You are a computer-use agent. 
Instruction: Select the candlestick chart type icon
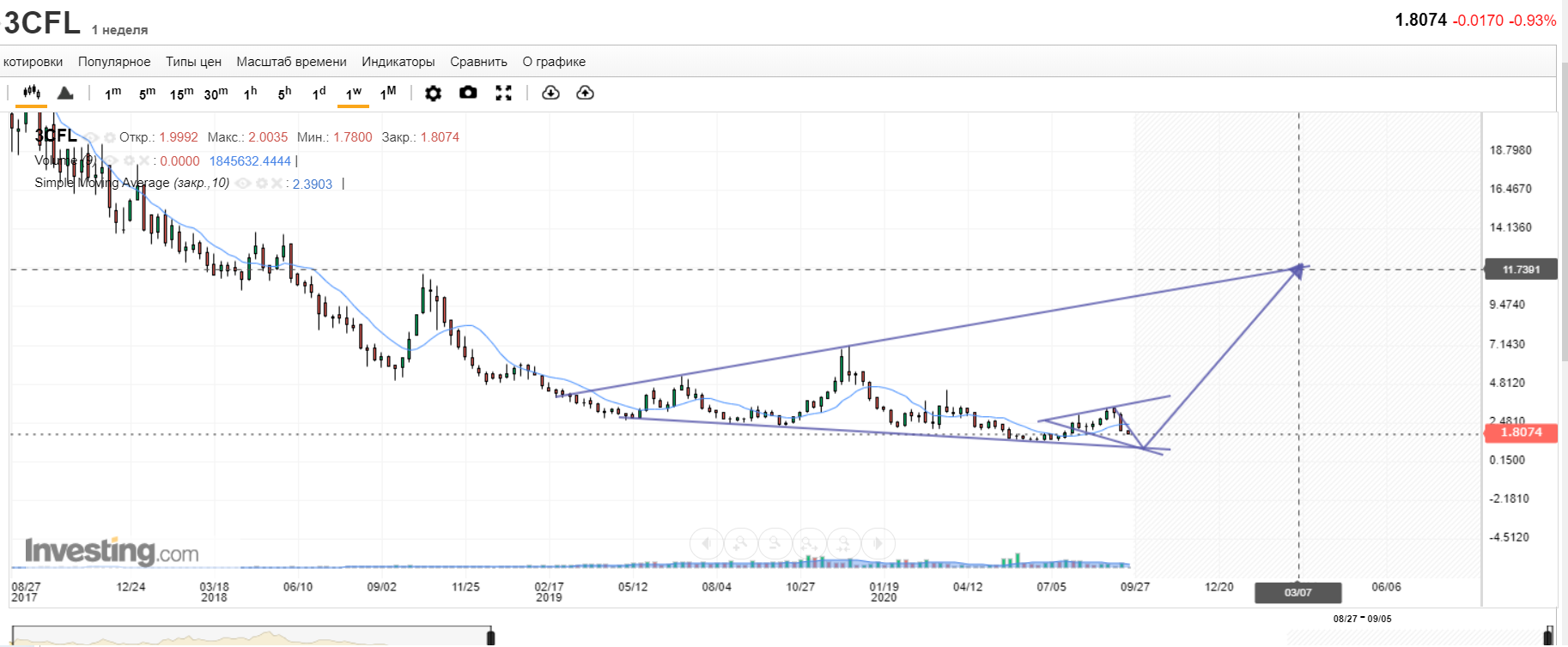(x=32, y=93)
